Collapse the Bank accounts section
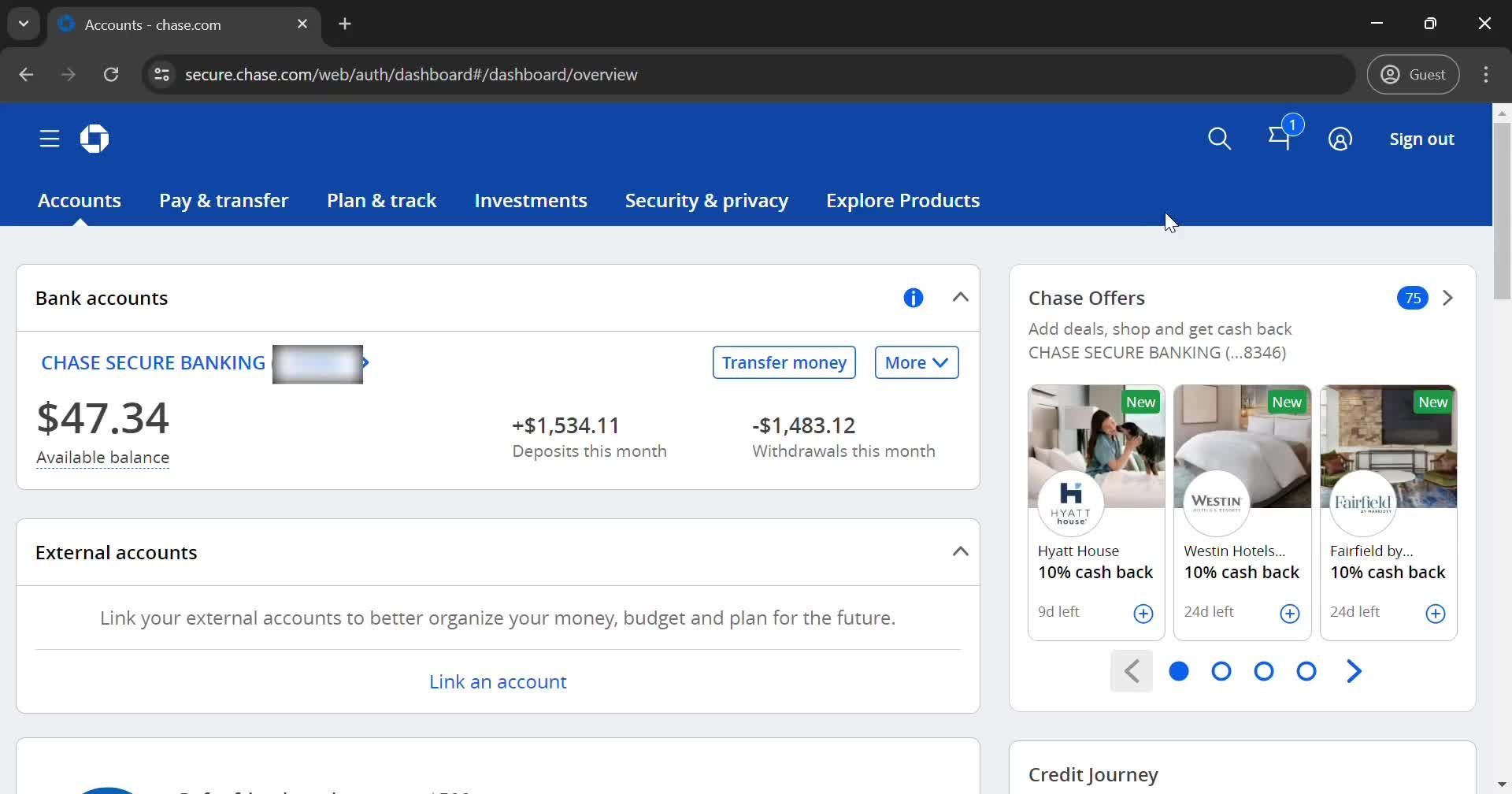The width and height of the screenshot is (1512, 794). (x=960, y=297)
